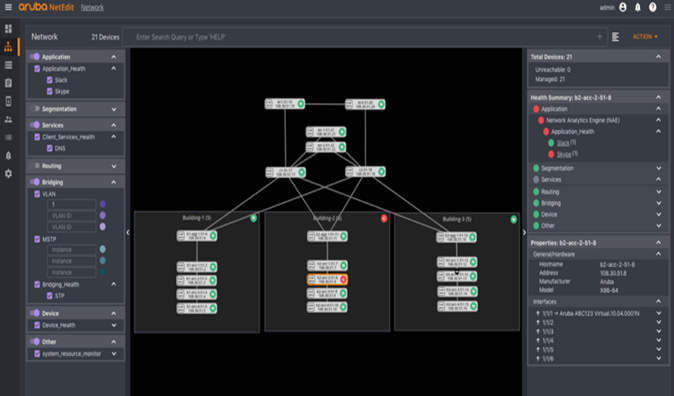Expand interface 1/1/2 details
Screen dimensions: 674x396
point(659,322)
